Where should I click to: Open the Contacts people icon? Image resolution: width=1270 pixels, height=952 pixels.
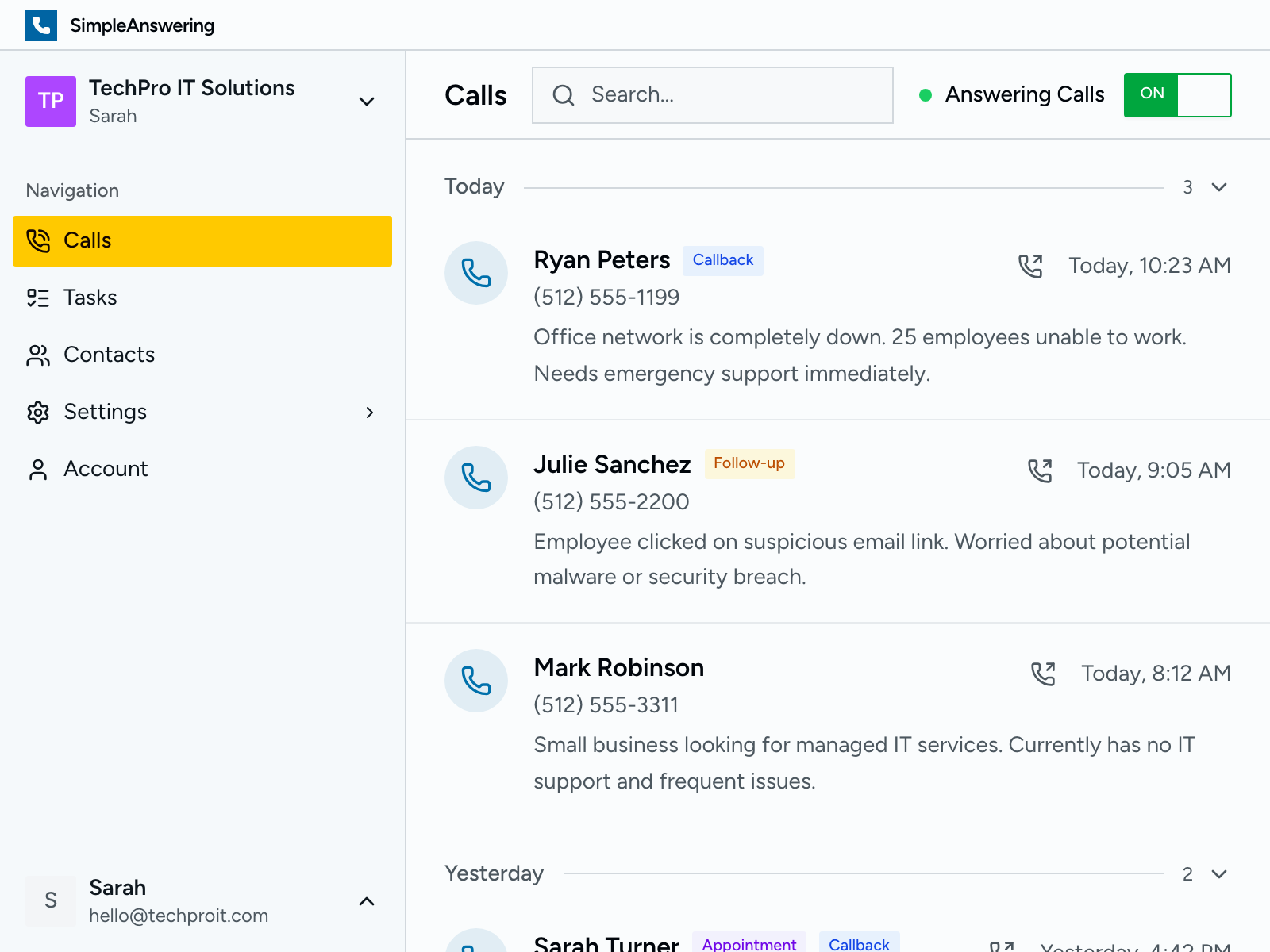[x=37, y=355]
